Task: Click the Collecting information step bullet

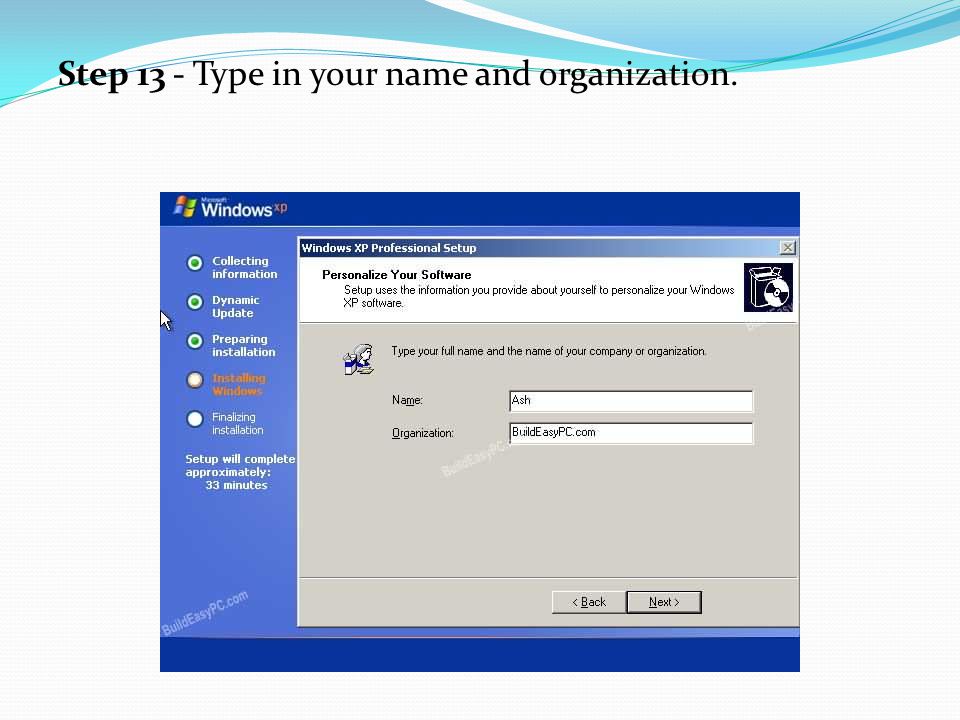Action: (195, 263)
